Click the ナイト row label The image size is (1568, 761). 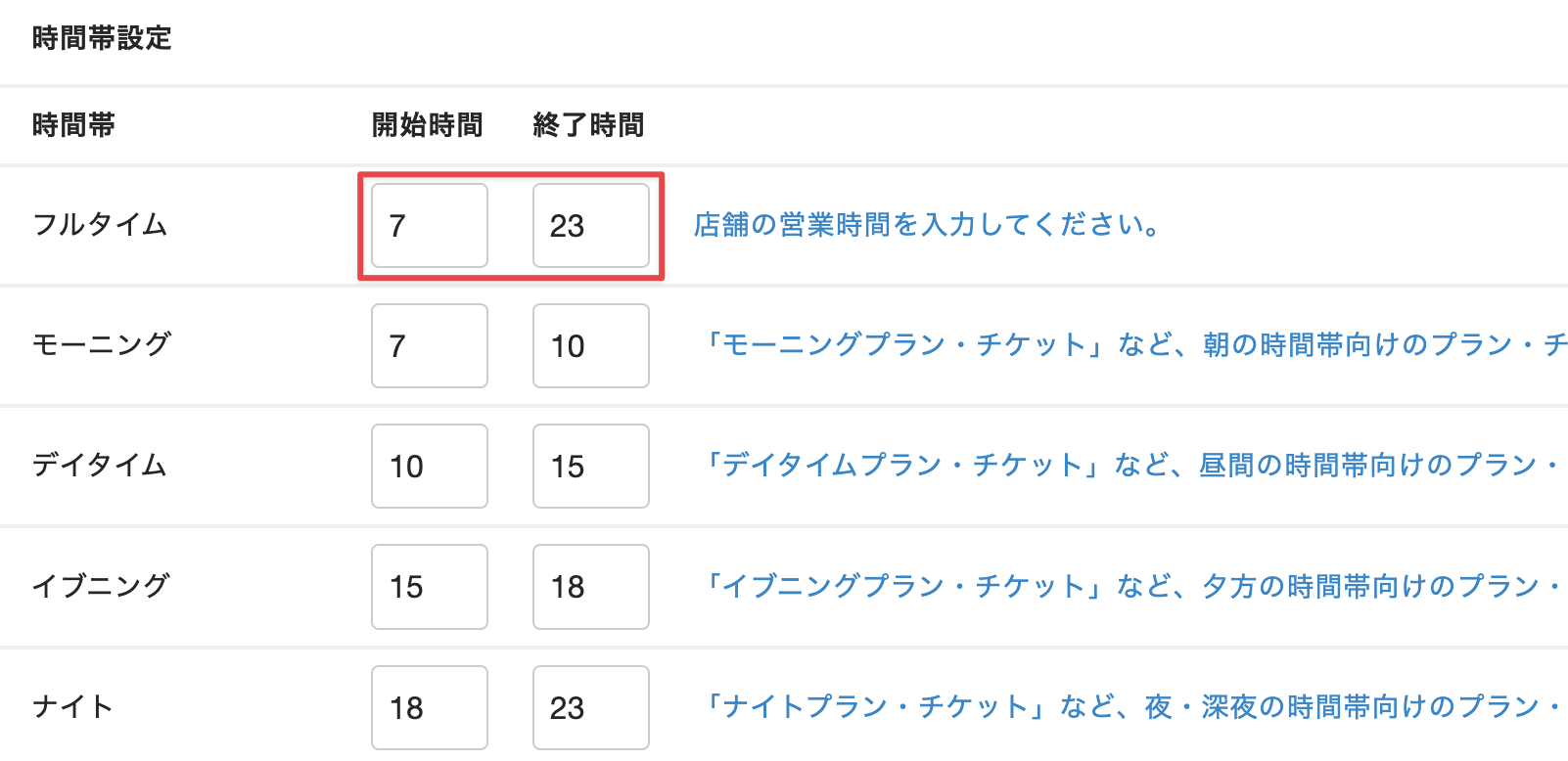pyautogui.click(x=73, y=706)
